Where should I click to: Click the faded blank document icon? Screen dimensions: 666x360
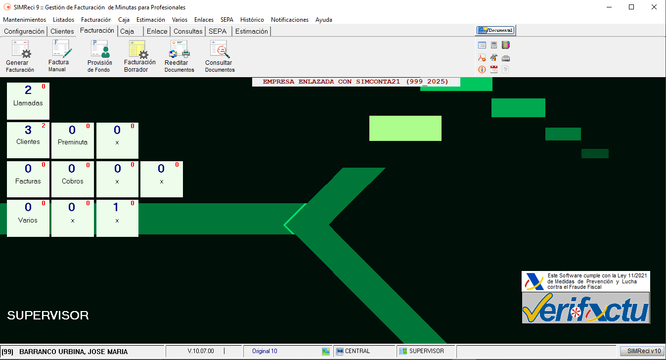click(x=505, y=69)
